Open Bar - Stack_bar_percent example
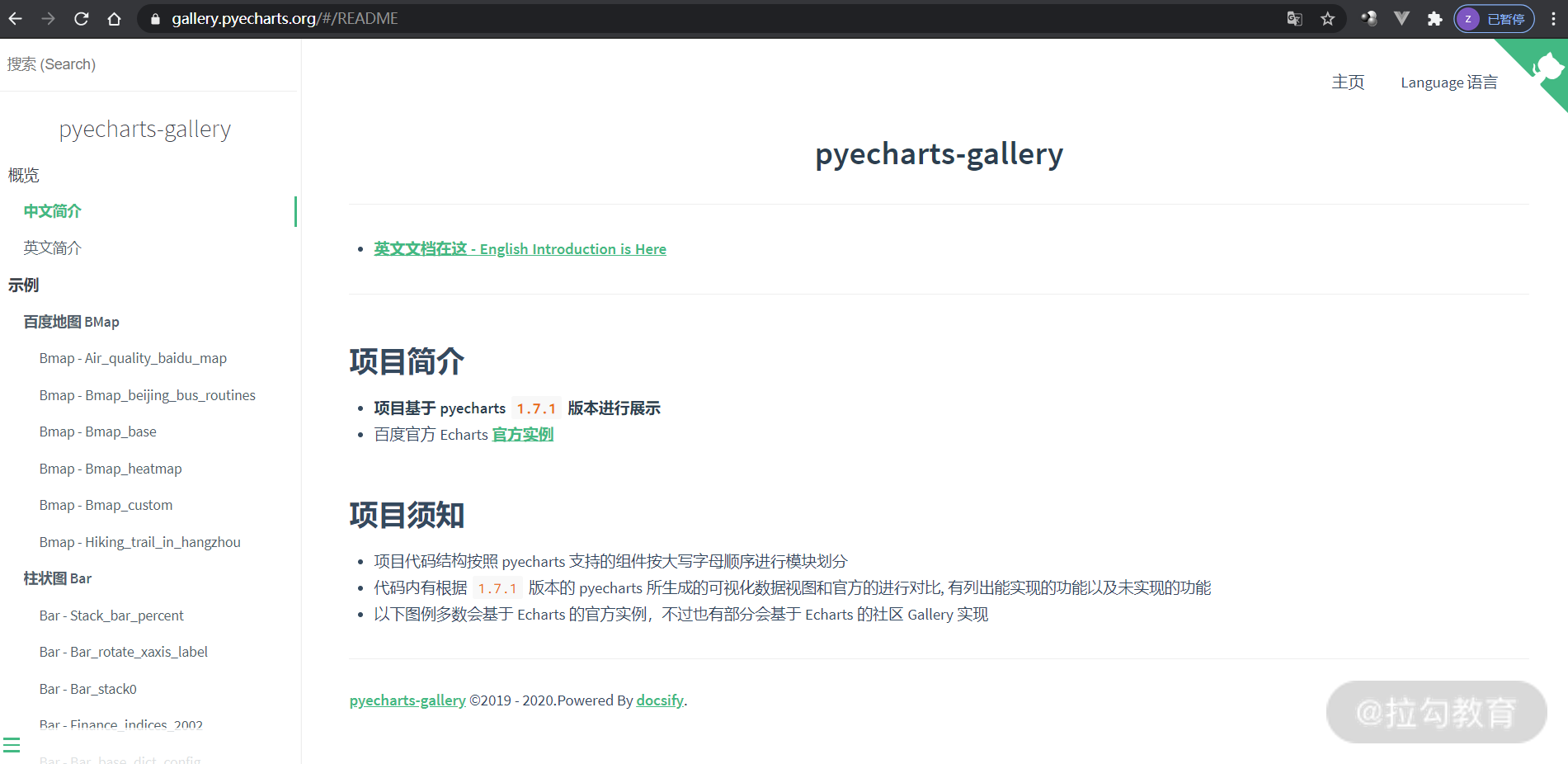Image resolution: width=1568 pixels, height=764 pixels. click(111, 615)
